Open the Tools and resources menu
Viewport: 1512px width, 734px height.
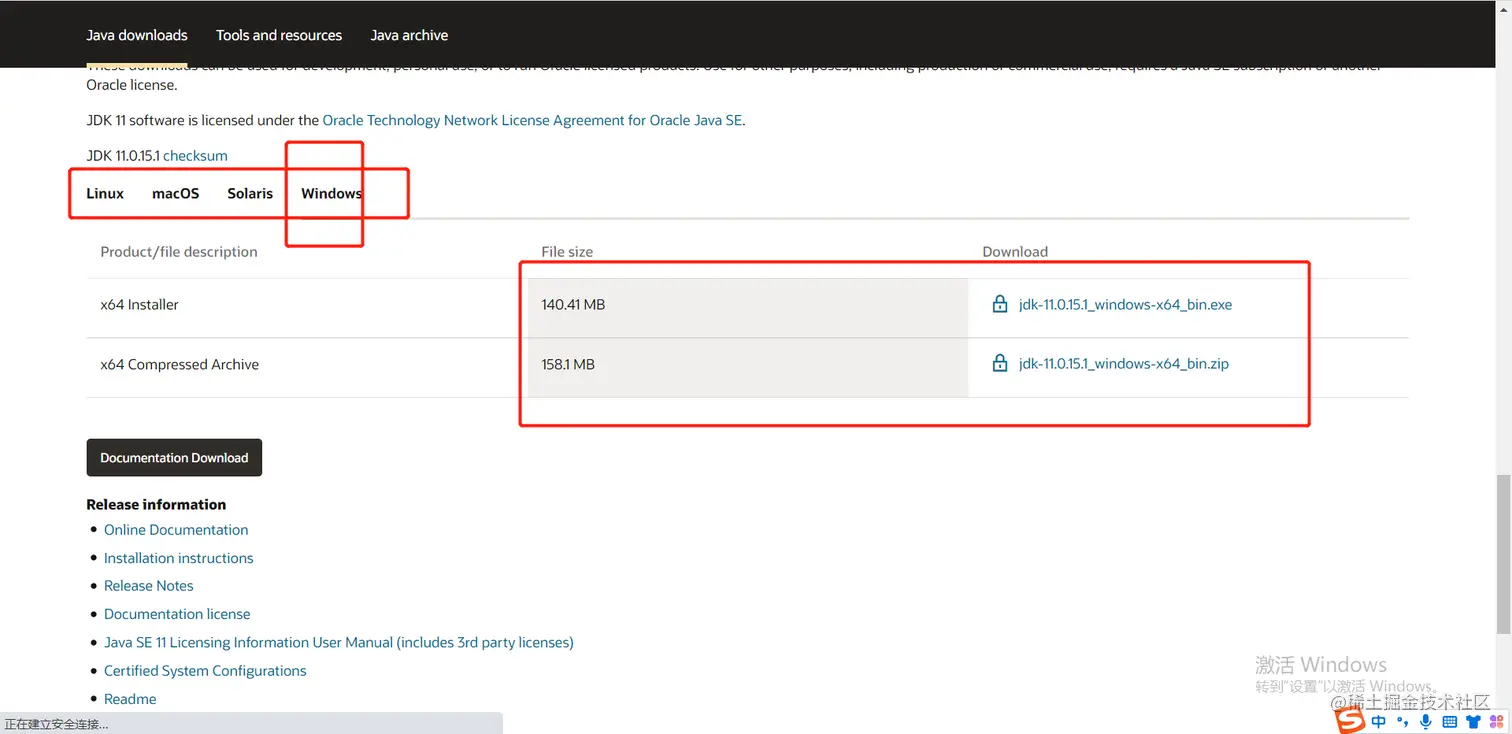pyautogui.click(x=279, y=35)
